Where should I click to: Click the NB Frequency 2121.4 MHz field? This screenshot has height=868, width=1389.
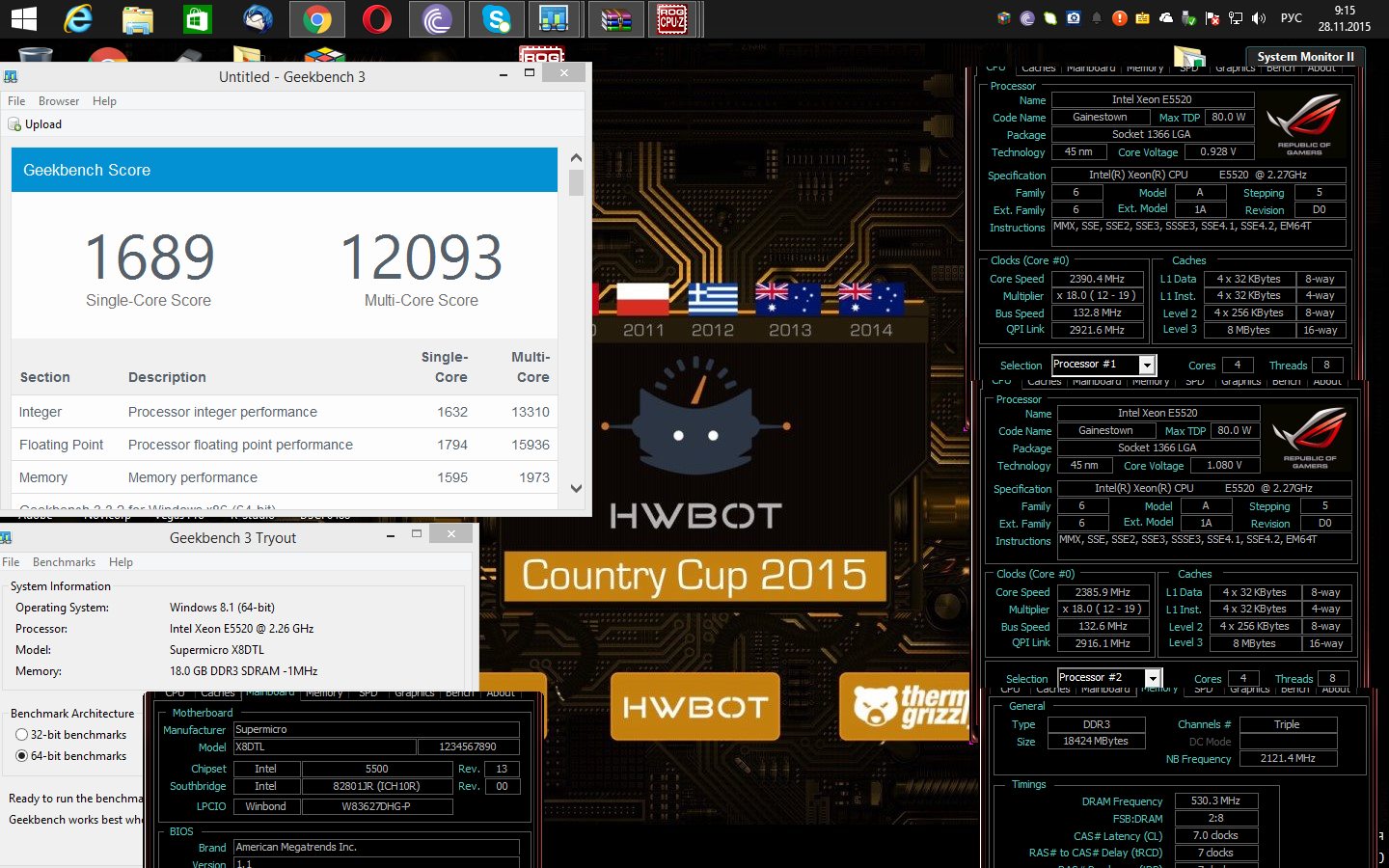click(x=1289, y=758)
